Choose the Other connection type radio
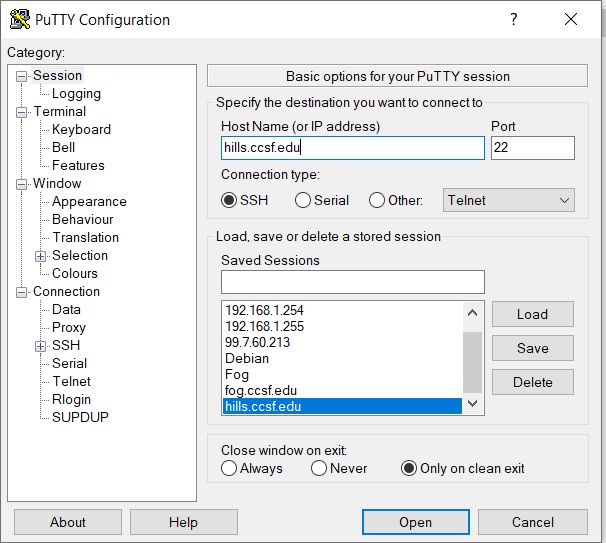The height and width of the screenshot is (543, 606). click(x=377, y=200)
